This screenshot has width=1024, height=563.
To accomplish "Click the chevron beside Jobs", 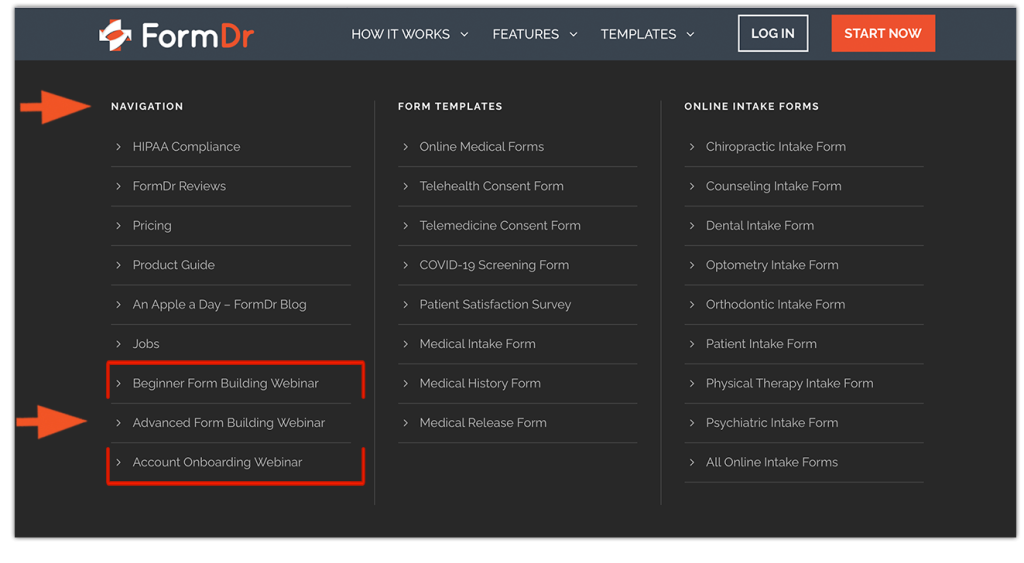I will [x=118, y=344].
